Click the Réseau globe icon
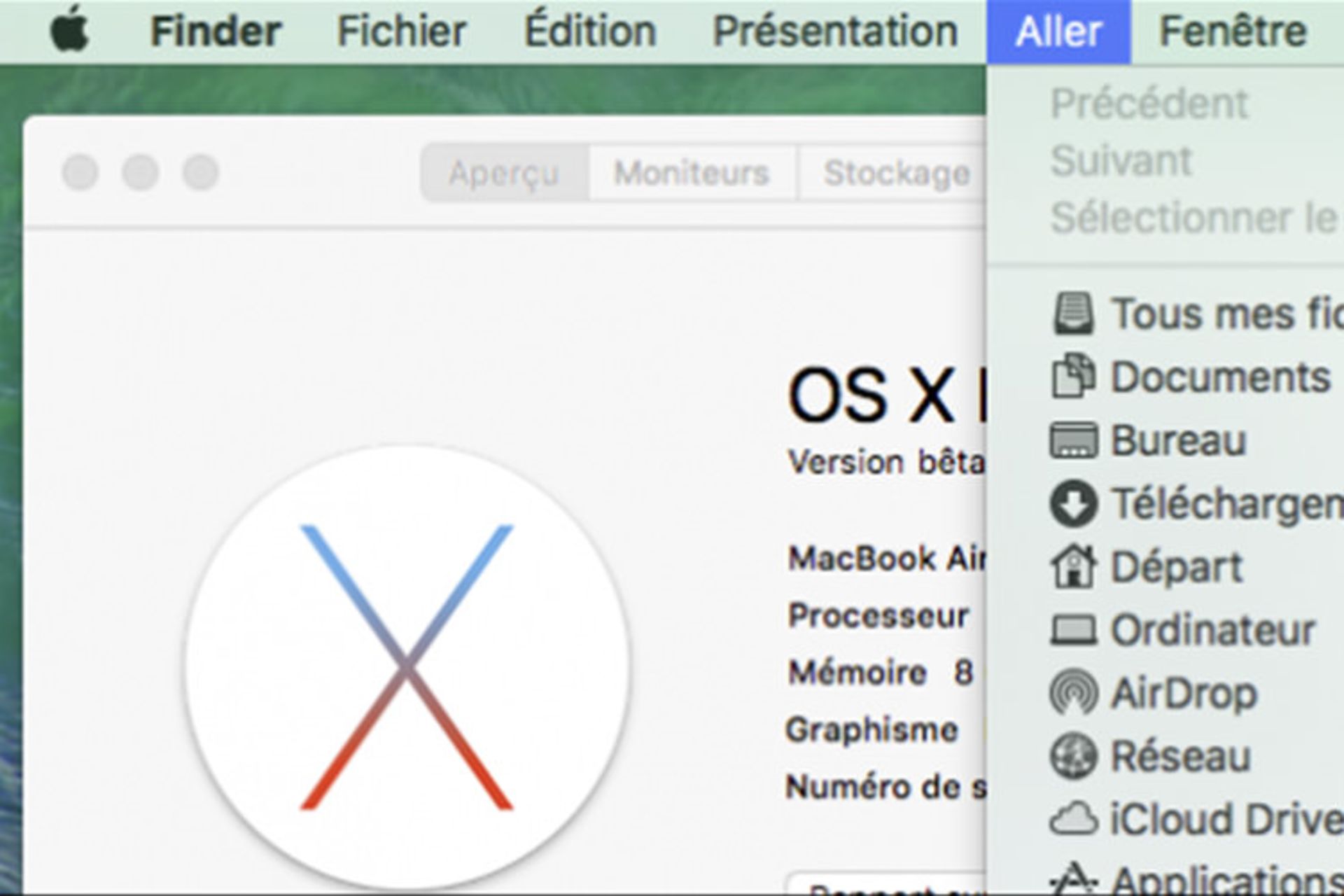This screenshot has height=896, width=1344. [1073, 756]
